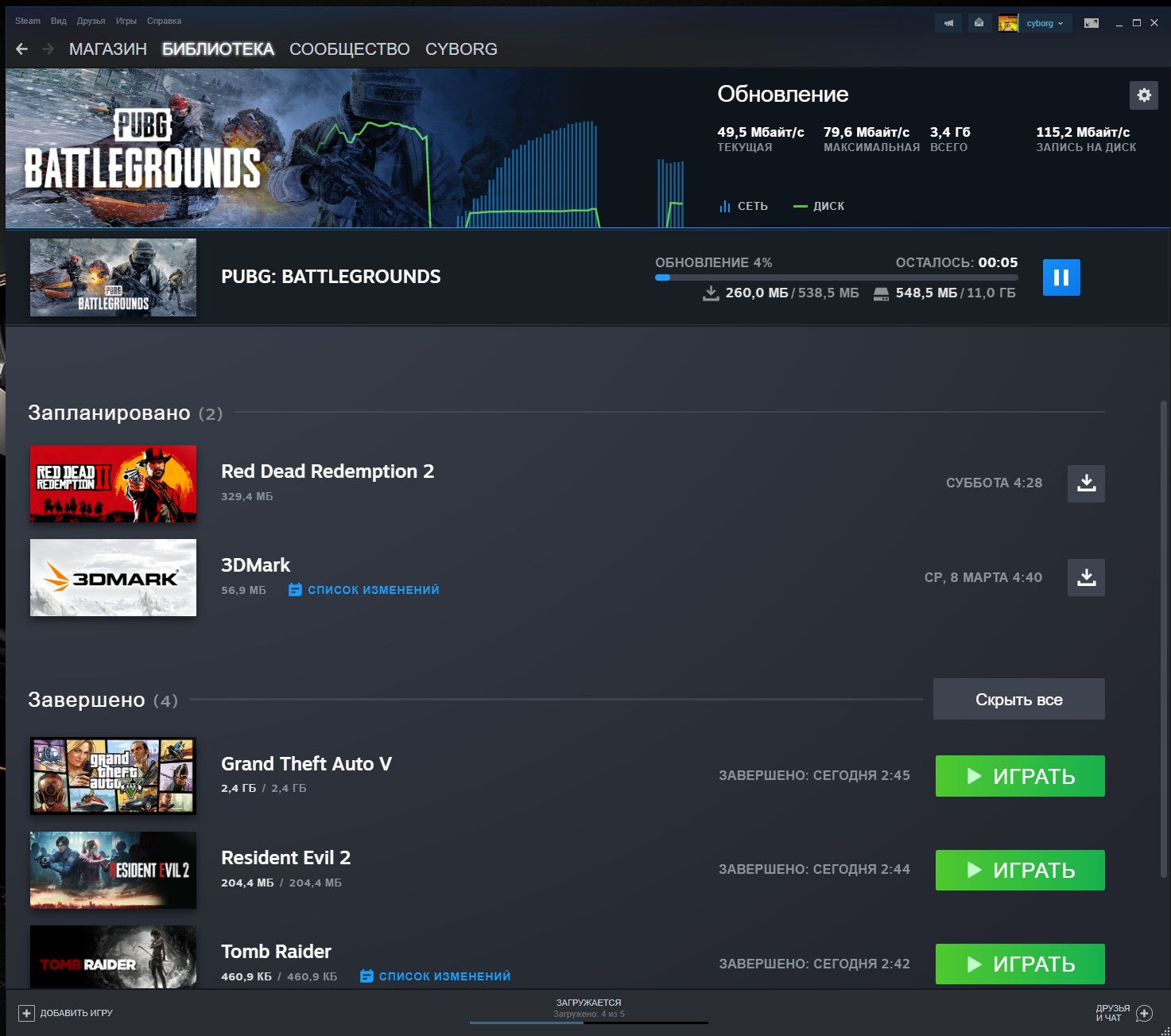Click the Resident Evil 2 title

(285, 858)
